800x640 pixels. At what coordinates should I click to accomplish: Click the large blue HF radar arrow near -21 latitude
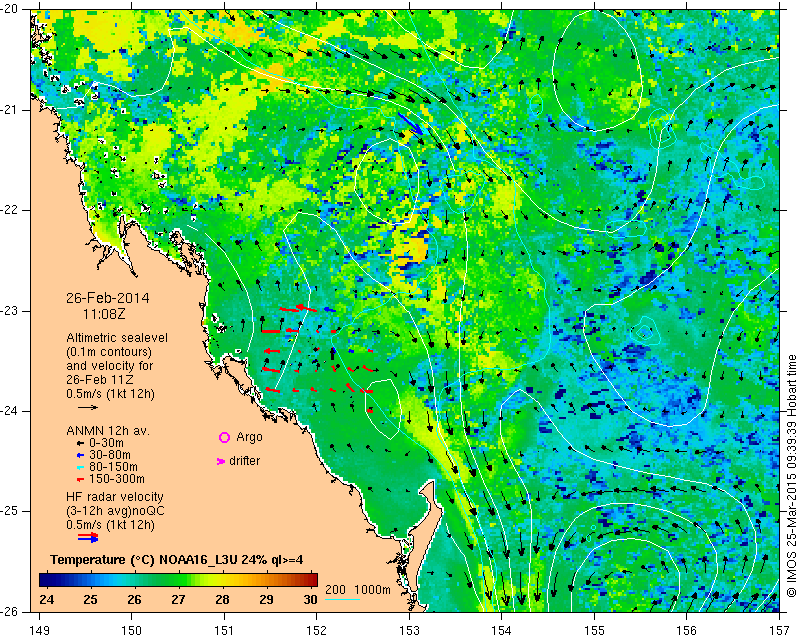pyautogui.click(x=410, y=124)
